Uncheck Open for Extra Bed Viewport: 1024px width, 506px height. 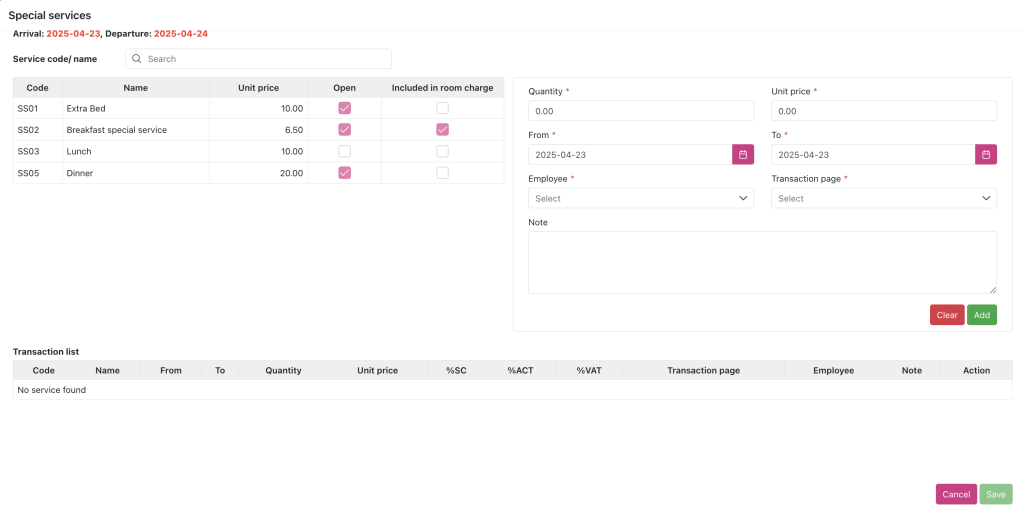point(344,108)
